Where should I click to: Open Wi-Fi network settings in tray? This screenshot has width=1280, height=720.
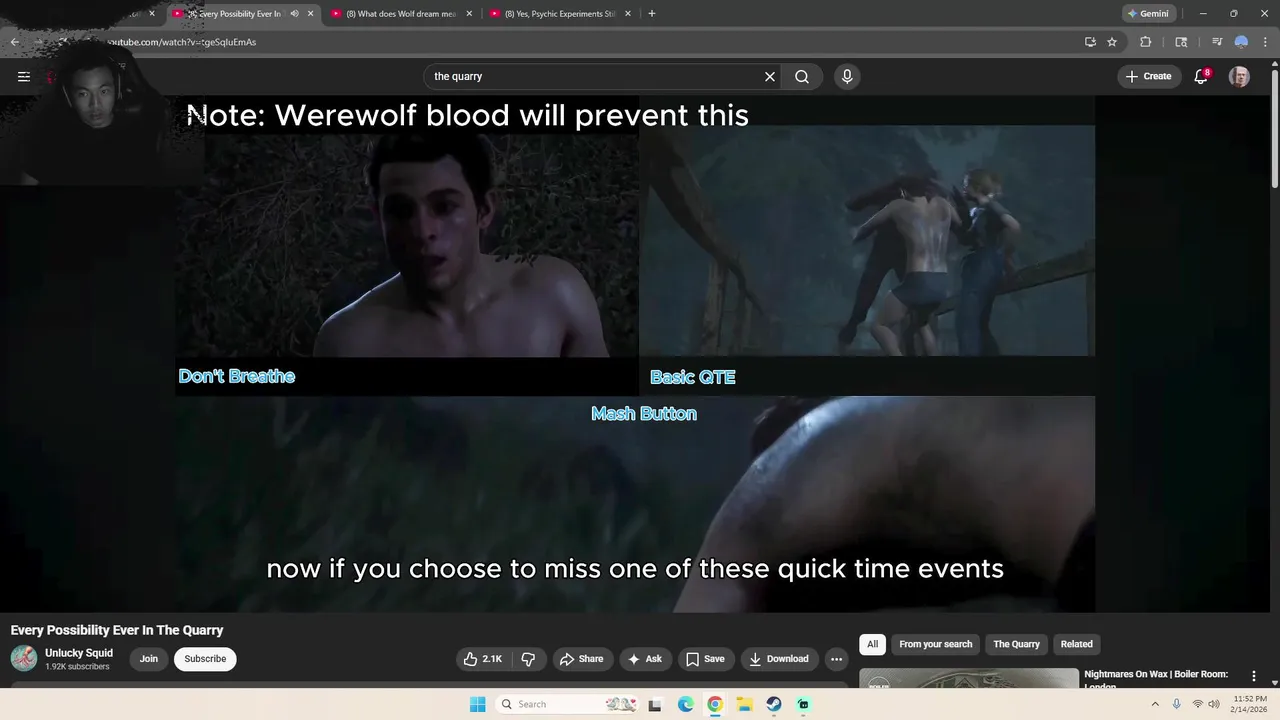point(1198,704)
